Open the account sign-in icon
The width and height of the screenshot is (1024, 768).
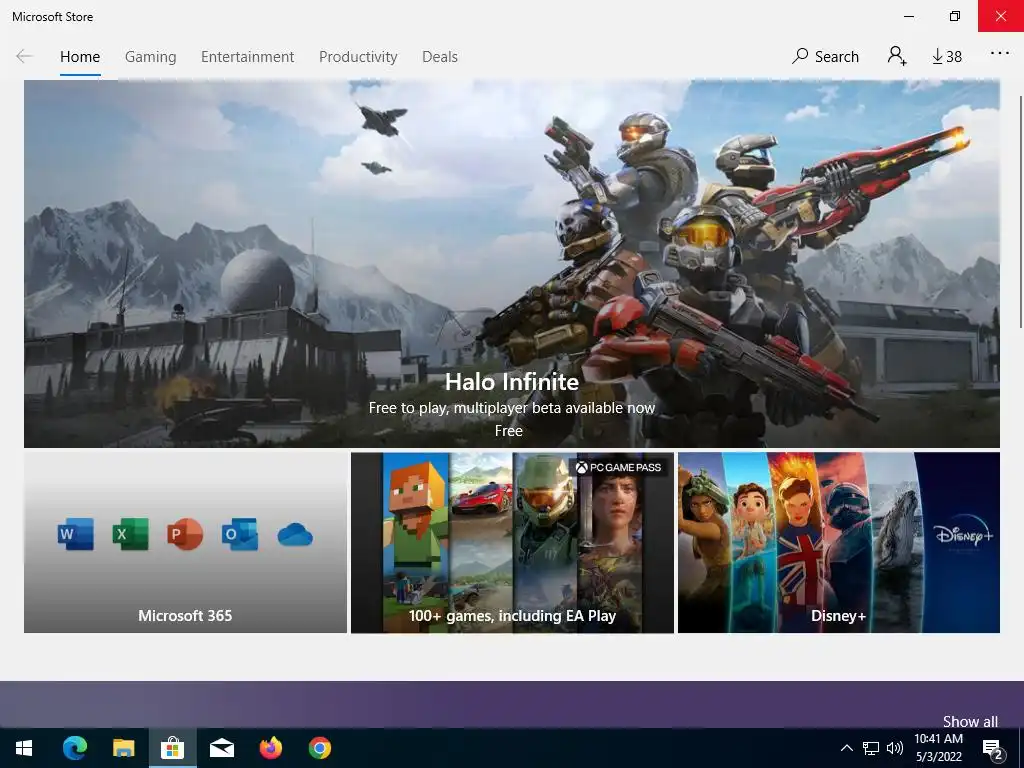pyautogui.click(x=897, y=56)
